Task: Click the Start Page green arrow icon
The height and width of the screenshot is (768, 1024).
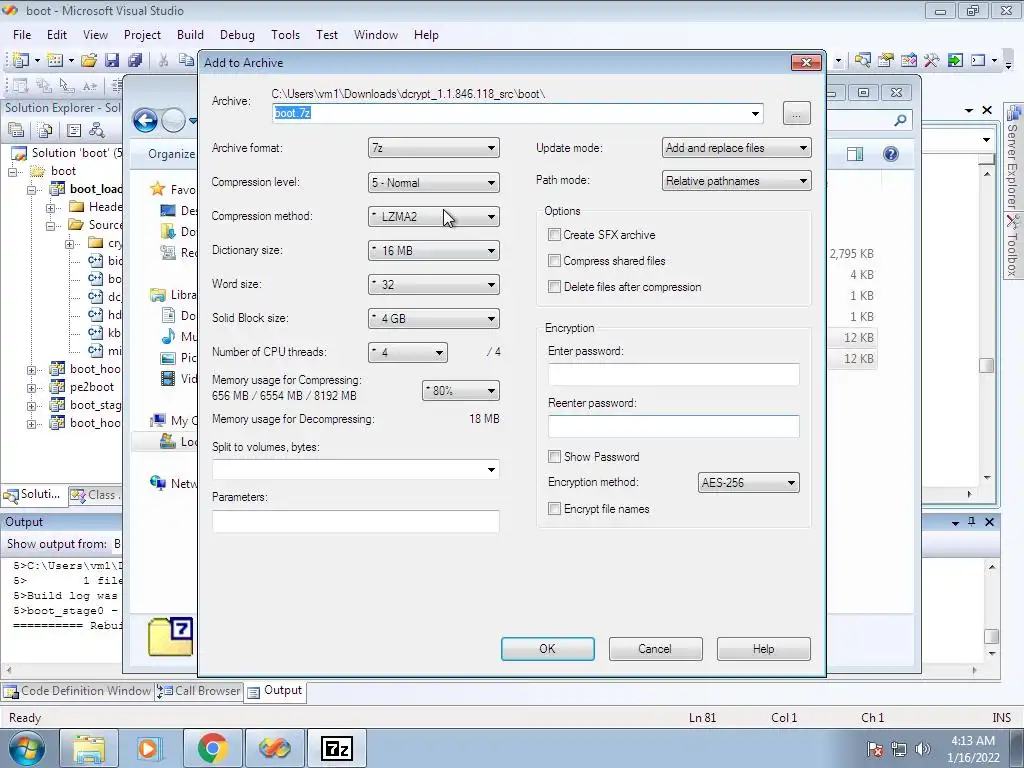Action: tap(955, 60)
